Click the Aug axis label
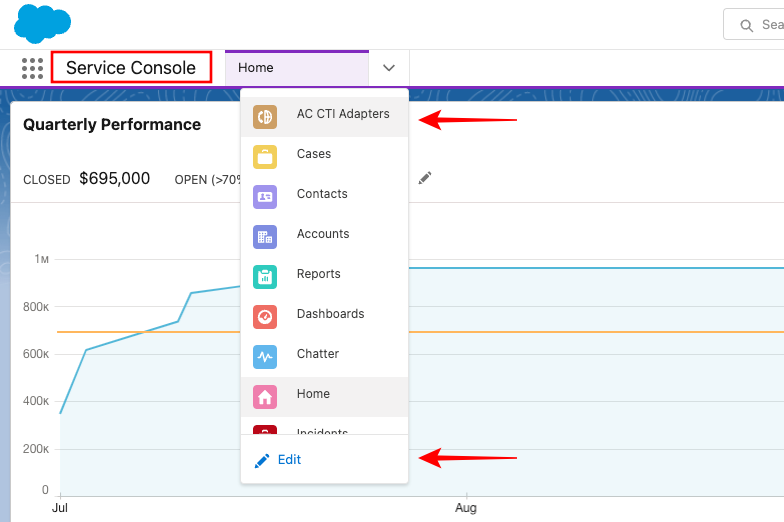 point(466,508)
